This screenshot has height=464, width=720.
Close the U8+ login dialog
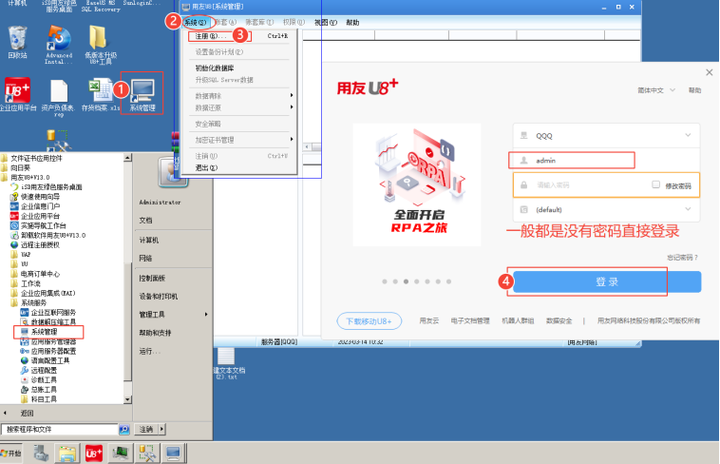pos(709,72)
